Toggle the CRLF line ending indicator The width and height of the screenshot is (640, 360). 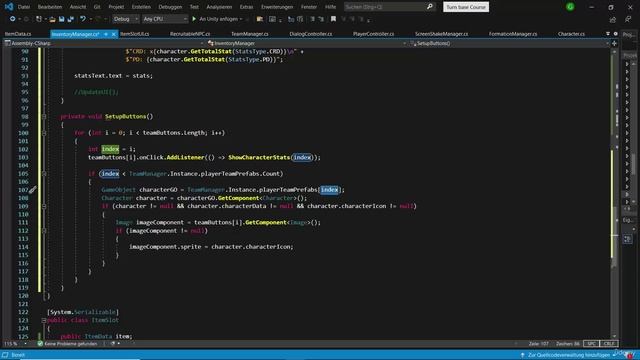click(609, 344)
